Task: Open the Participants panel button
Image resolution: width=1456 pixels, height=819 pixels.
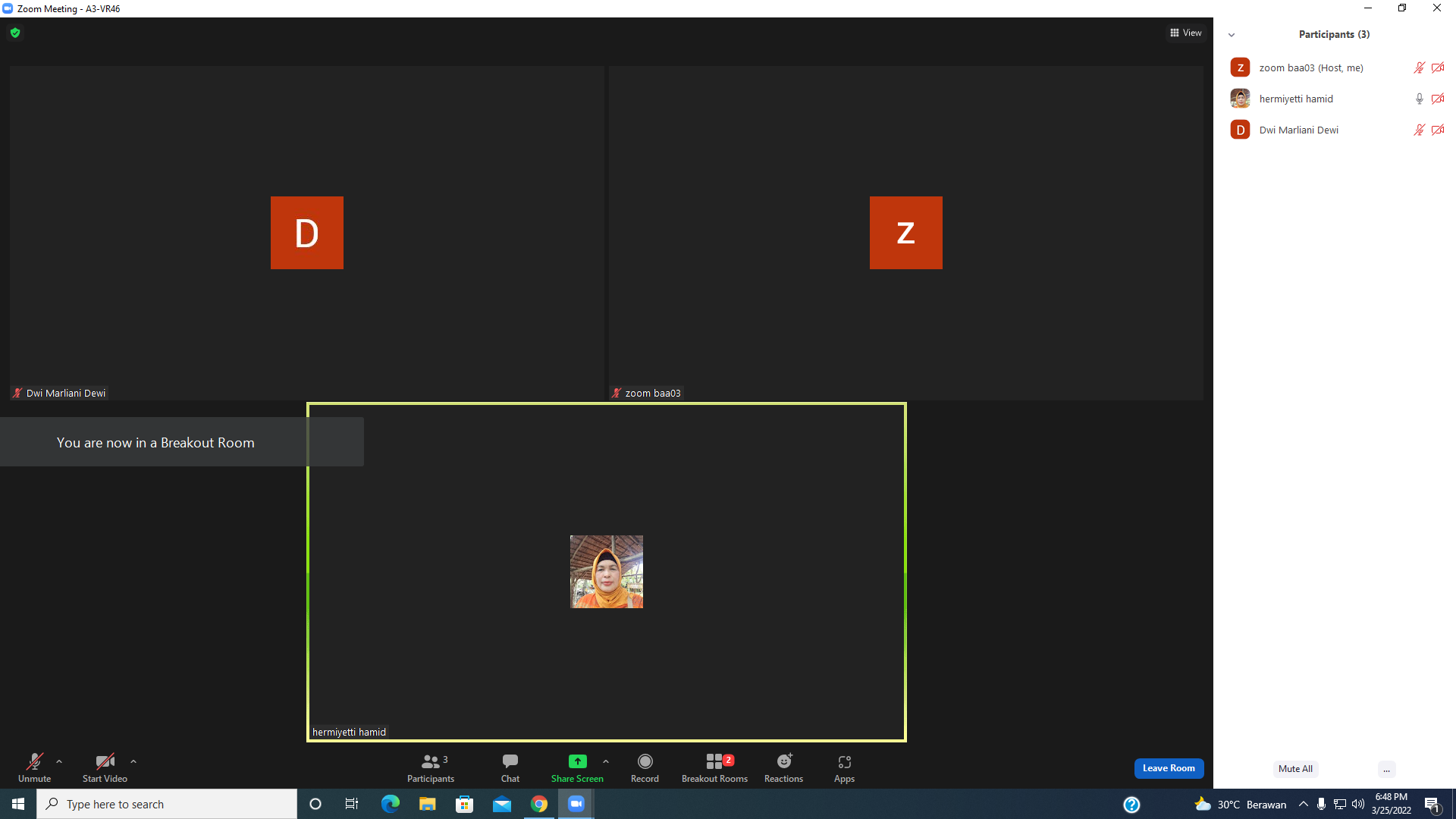Action: click(x=431, y=767)
